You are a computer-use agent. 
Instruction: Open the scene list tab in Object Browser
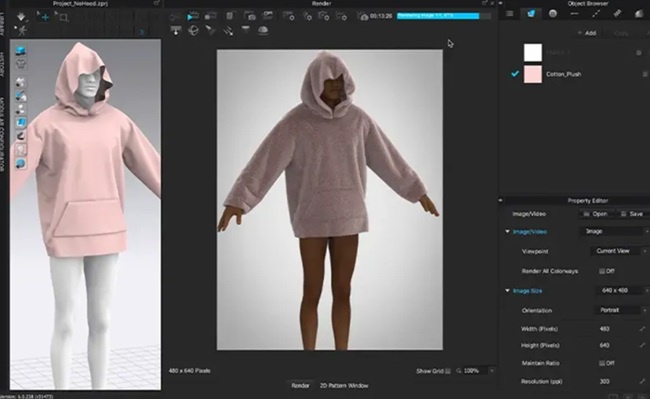(x=509, y=14)
